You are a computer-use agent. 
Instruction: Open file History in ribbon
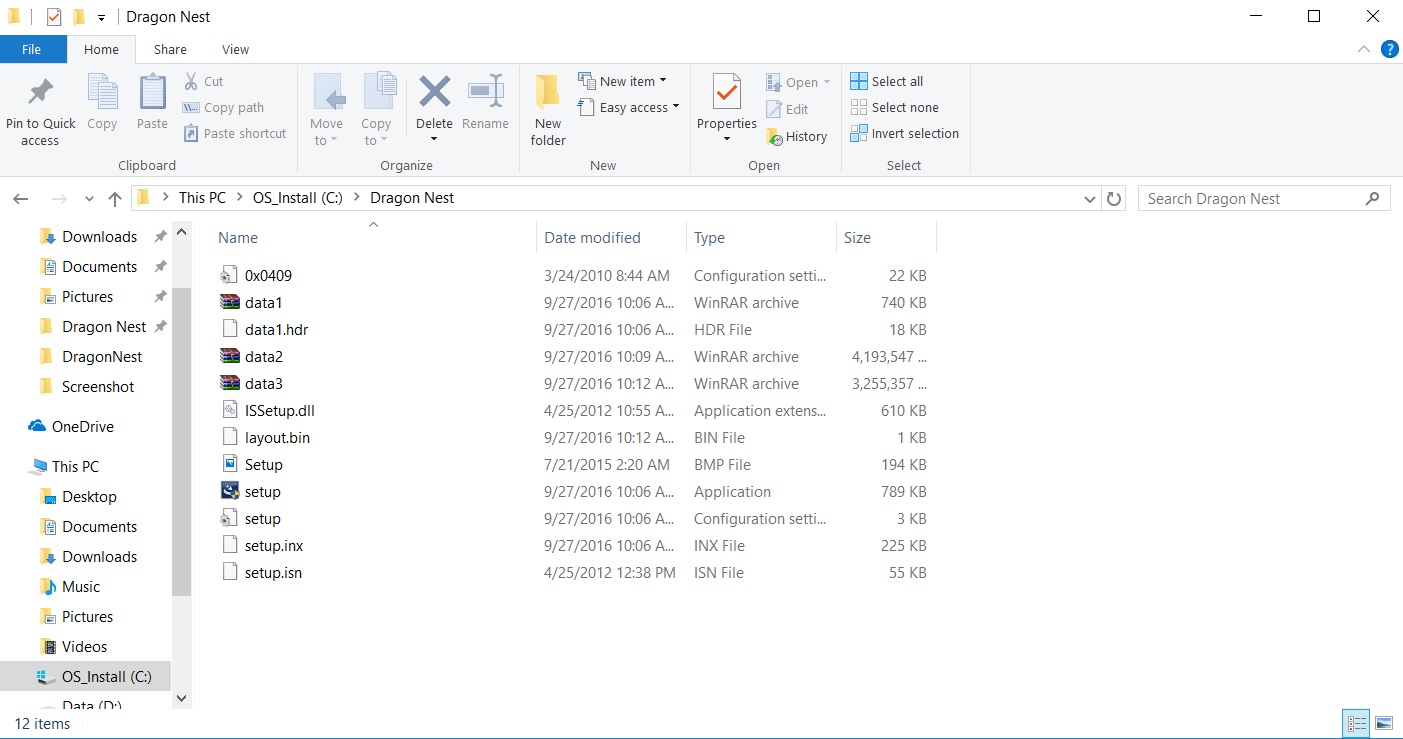pos(796,136)
